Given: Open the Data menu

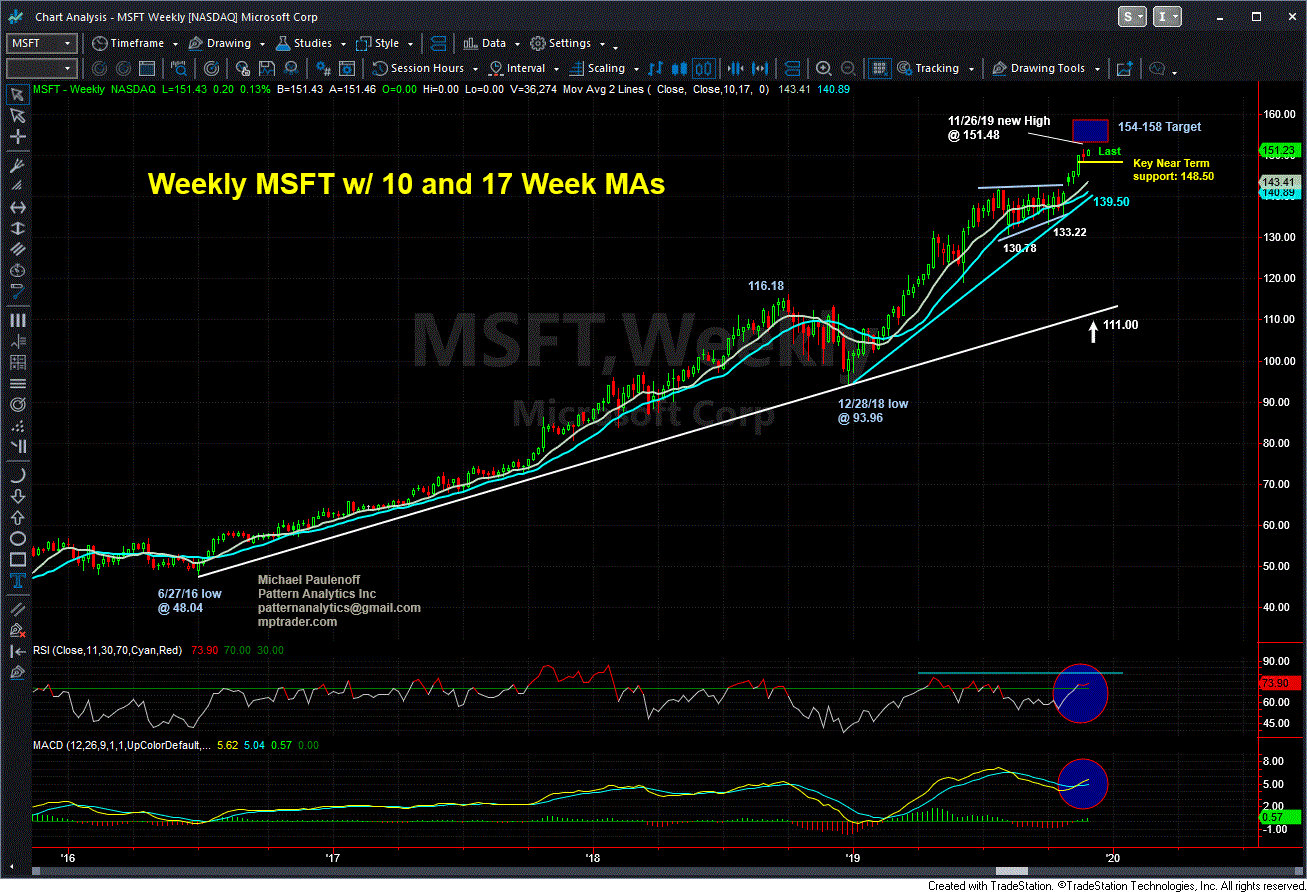Looking at the screenshot, I should click(x=484, y=43).
